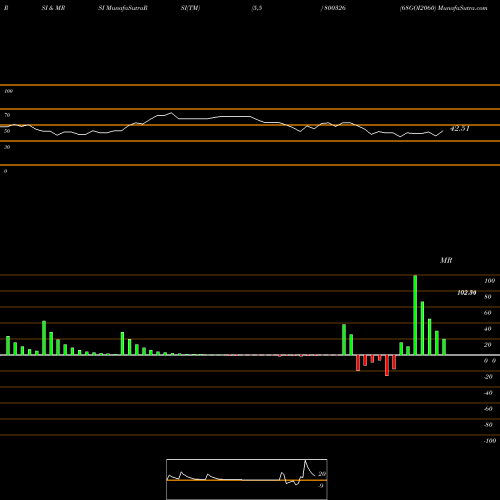Click the 60 label on MR axis
The image size is (500, 500).
point(488,313)
